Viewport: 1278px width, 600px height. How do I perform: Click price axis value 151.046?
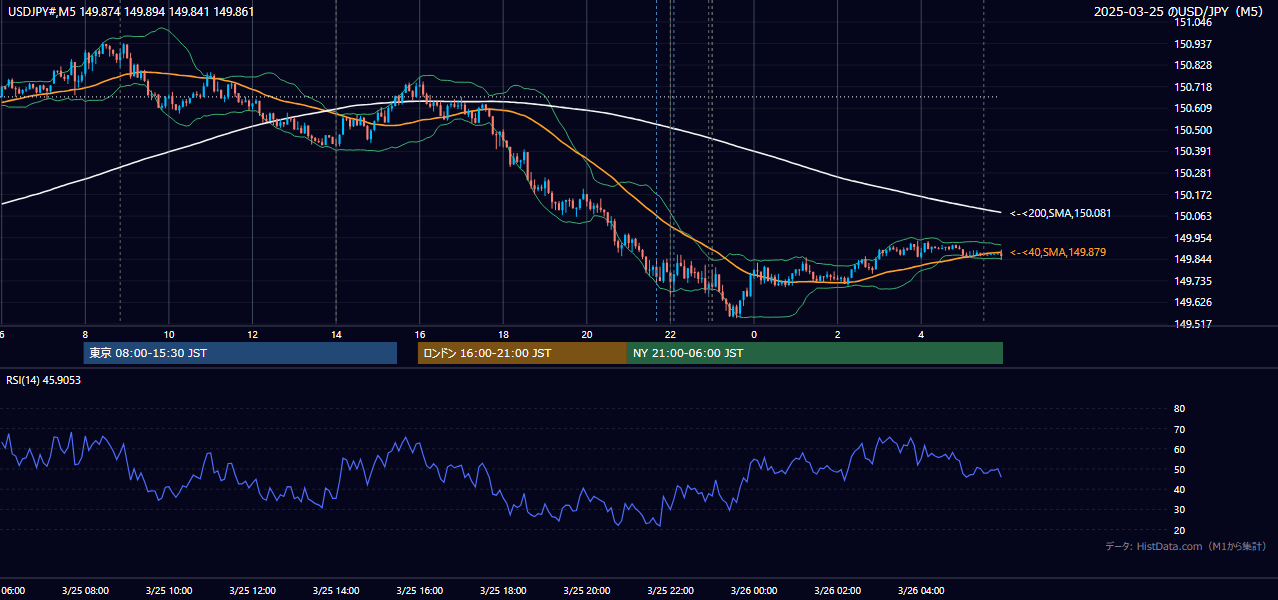point(1193,22)
